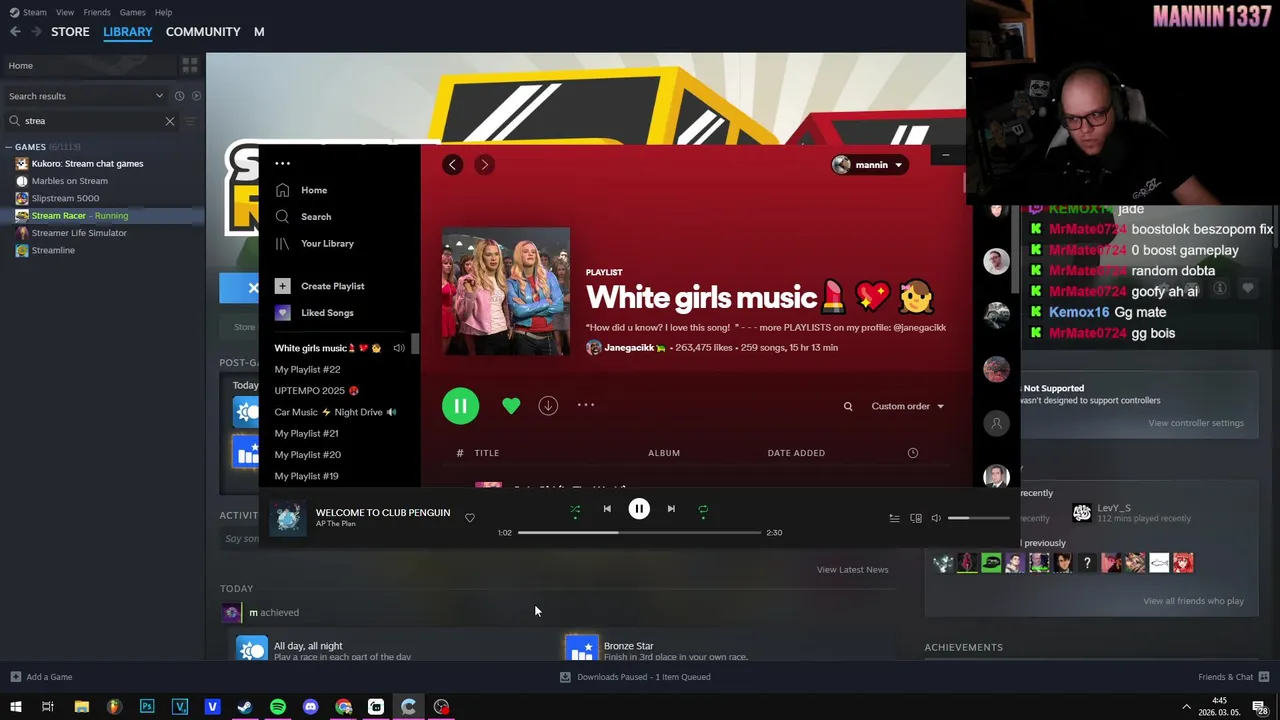Like the song WELCOME TO CLUB PENGUIN
Image resolution: width=1280 pixels, height=720 pixels.
pos(470,518)
